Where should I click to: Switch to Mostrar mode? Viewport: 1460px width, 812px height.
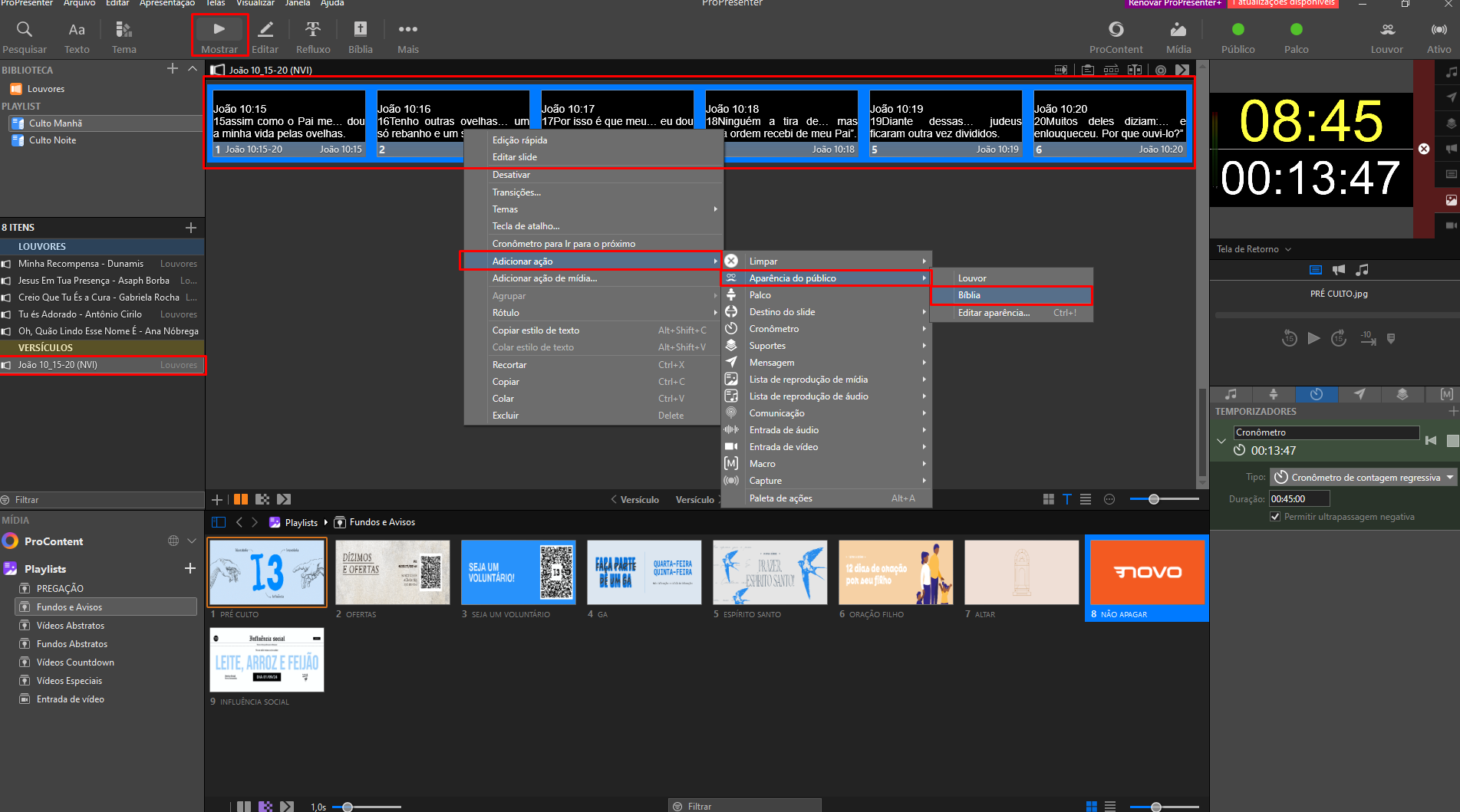click(x=219, y=37)
